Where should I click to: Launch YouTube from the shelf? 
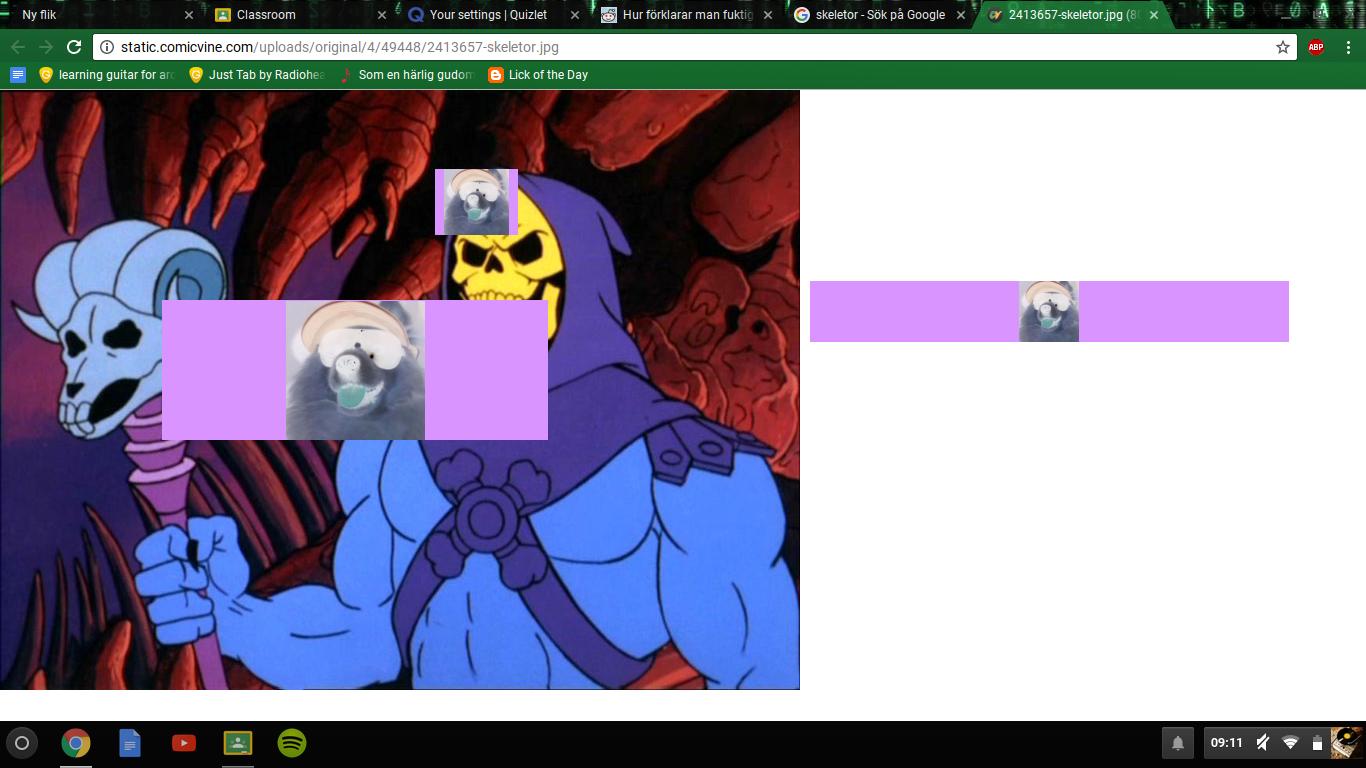184,743
